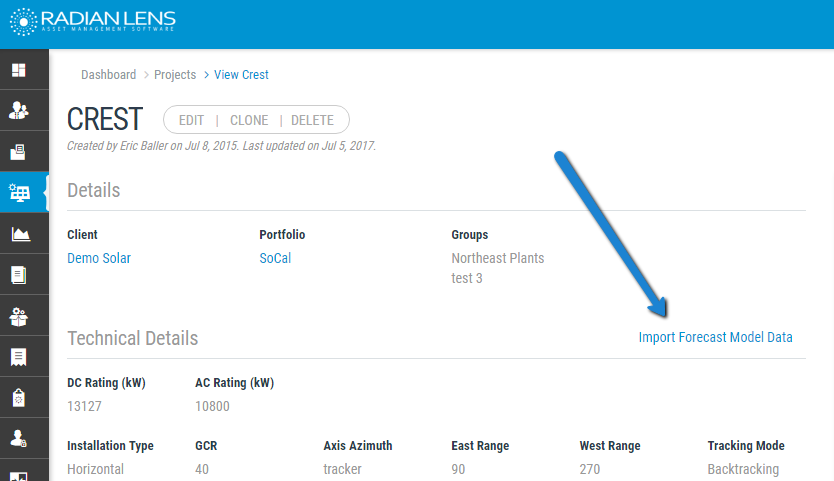
Task: Click the documents pages sidebar icon
Action: tap(19, 275)
